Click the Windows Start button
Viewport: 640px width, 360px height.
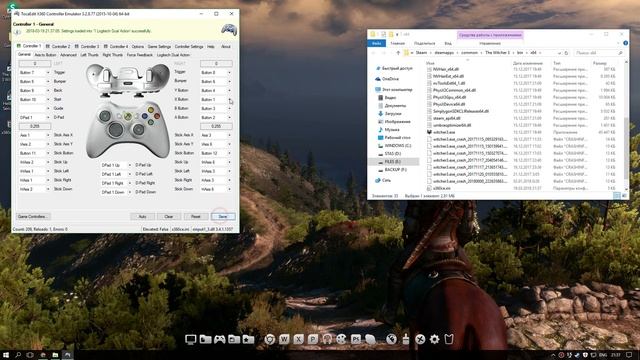tap(6, 355)
